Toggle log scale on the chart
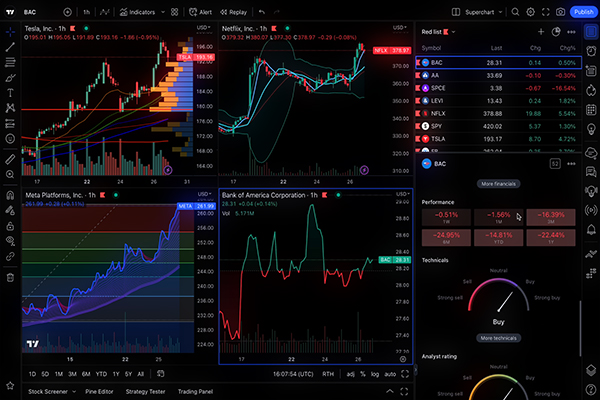 (x=373, y=373)
